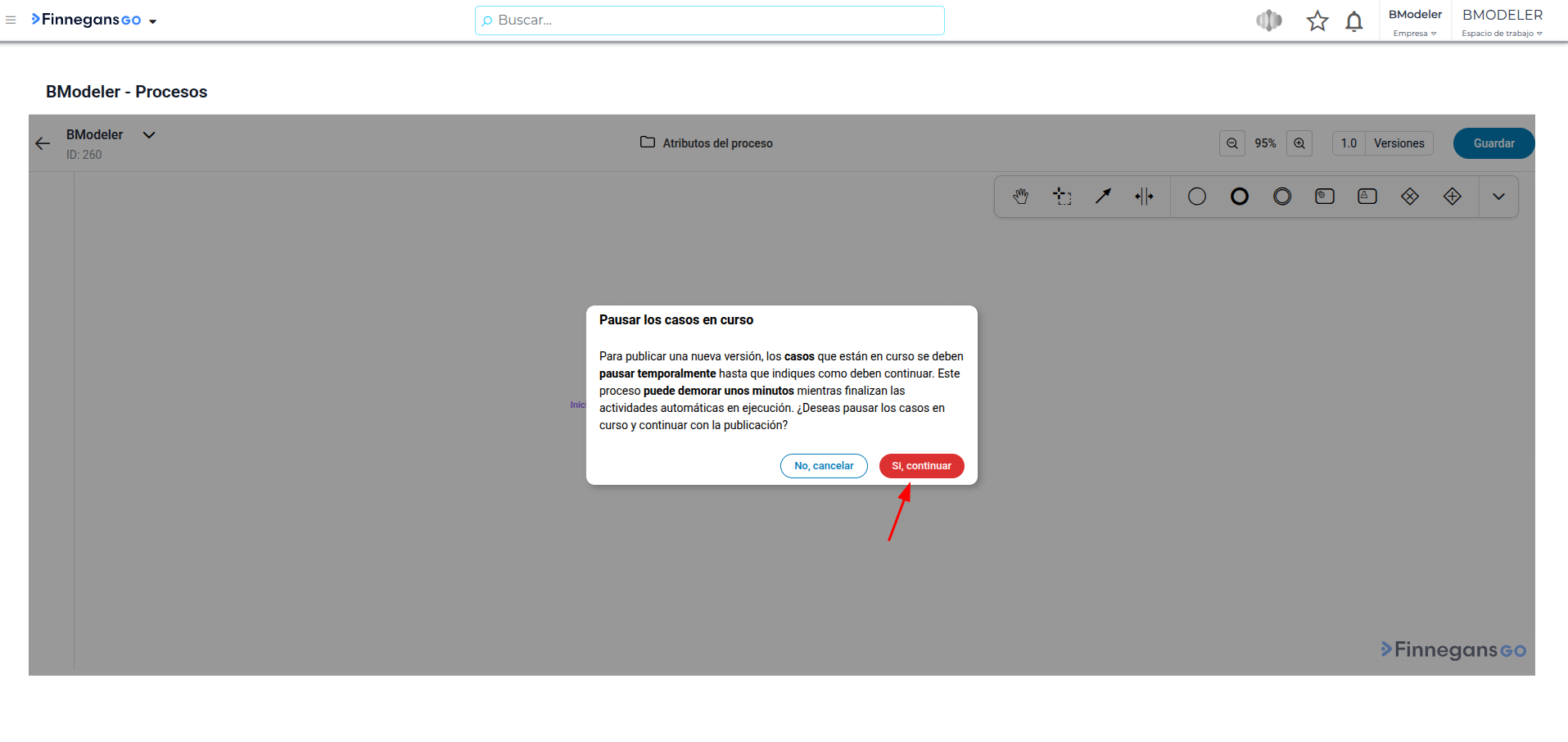Select the space tool

1145,197
